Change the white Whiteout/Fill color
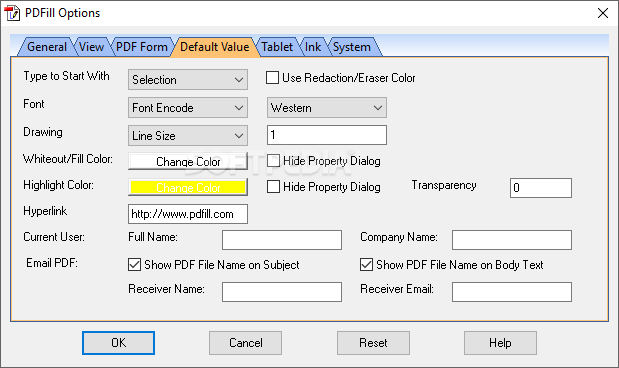This screenshot has width=619, height=368. tap(188, 161)
